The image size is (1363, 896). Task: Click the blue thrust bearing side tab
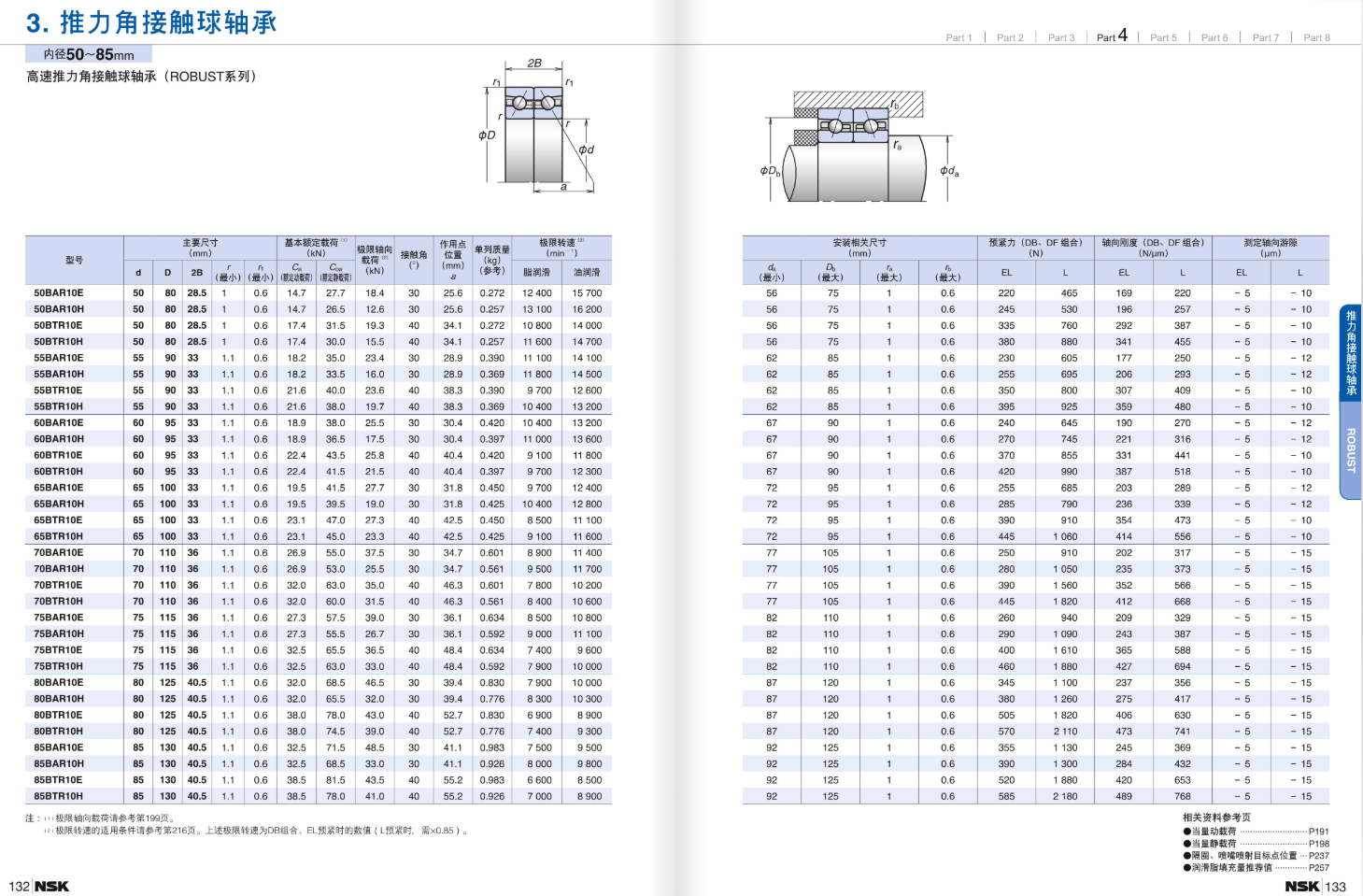[1351, 353]
